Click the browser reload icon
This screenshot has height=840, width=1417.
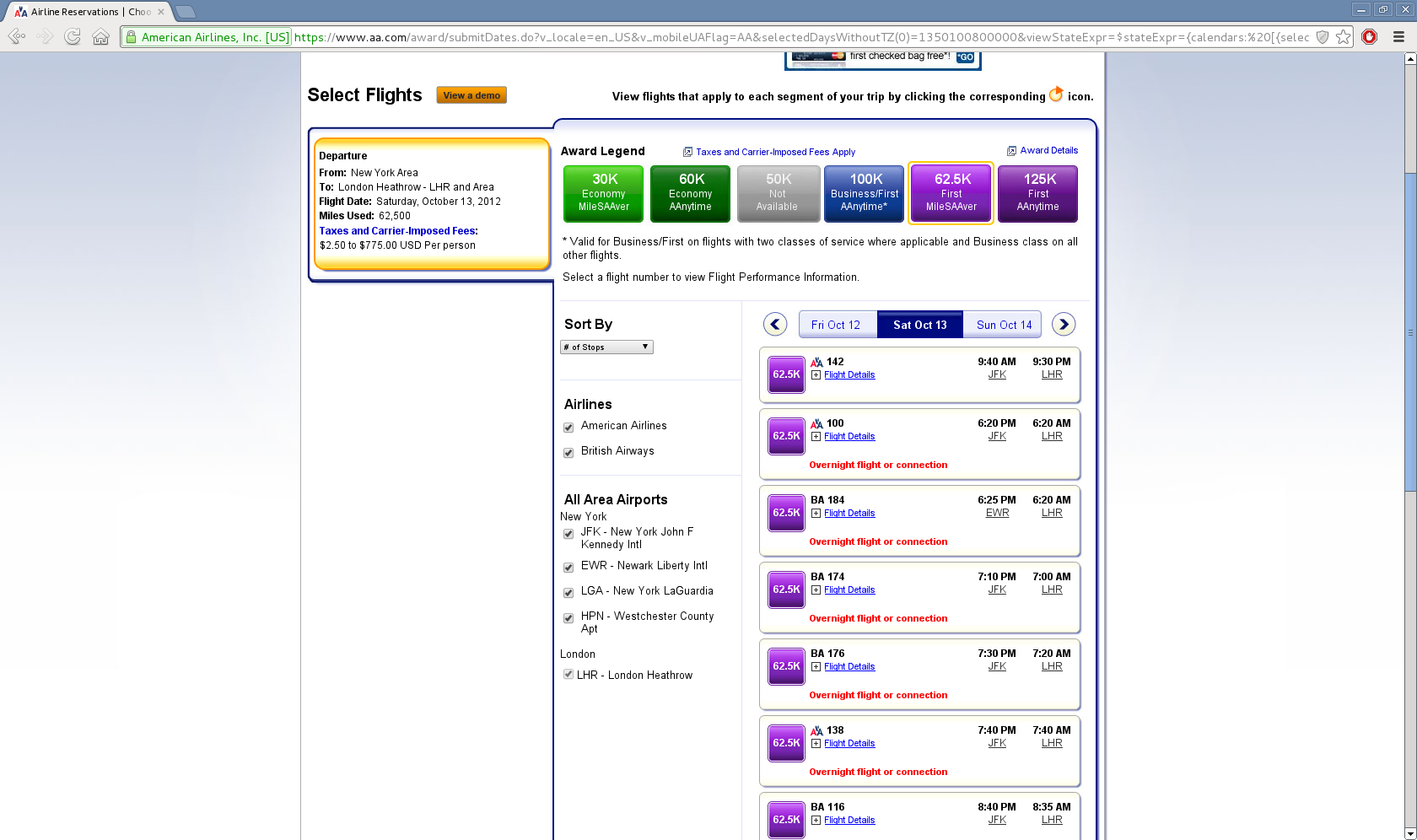[x=73, y=37]
